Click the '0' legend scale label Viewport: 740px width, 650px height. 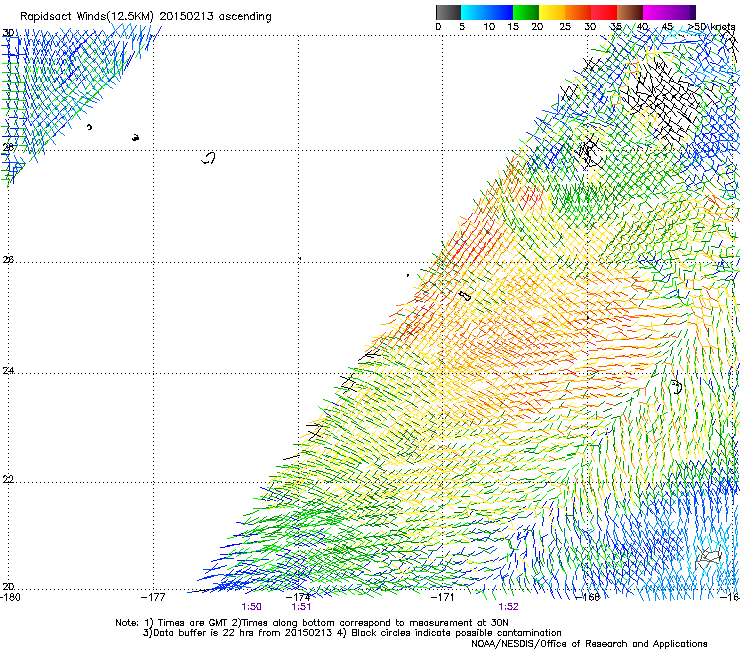click(438, 27)
